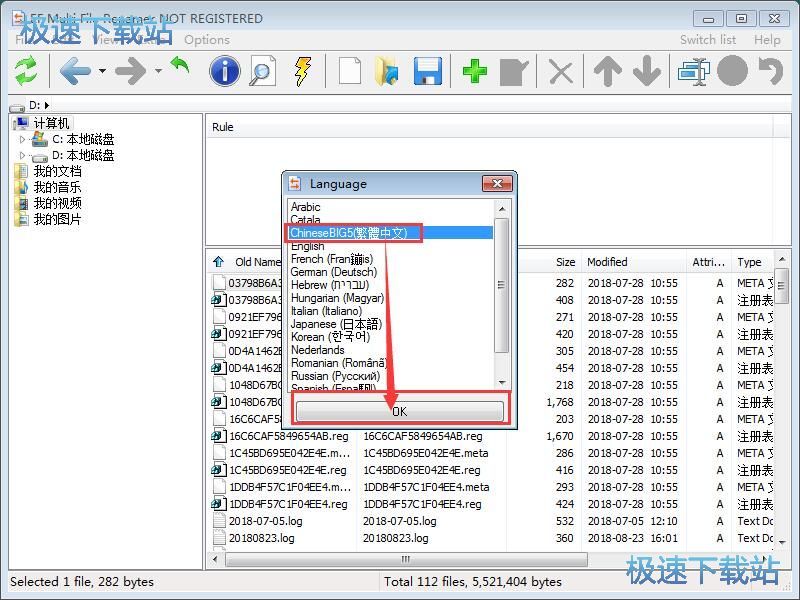The height and width of the screenshot is (600, 800).
Task: Select 我的图片 in the folder tree
Action: 57,219
